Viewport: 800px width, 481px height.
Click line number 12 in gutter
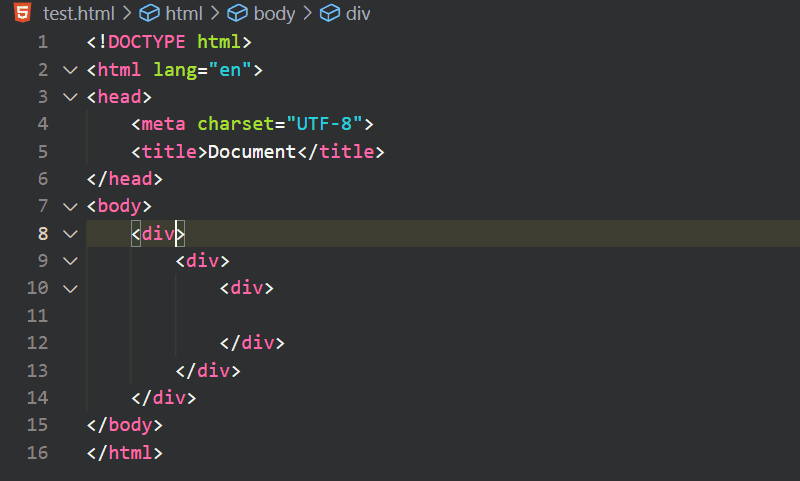tap(37, 343)
